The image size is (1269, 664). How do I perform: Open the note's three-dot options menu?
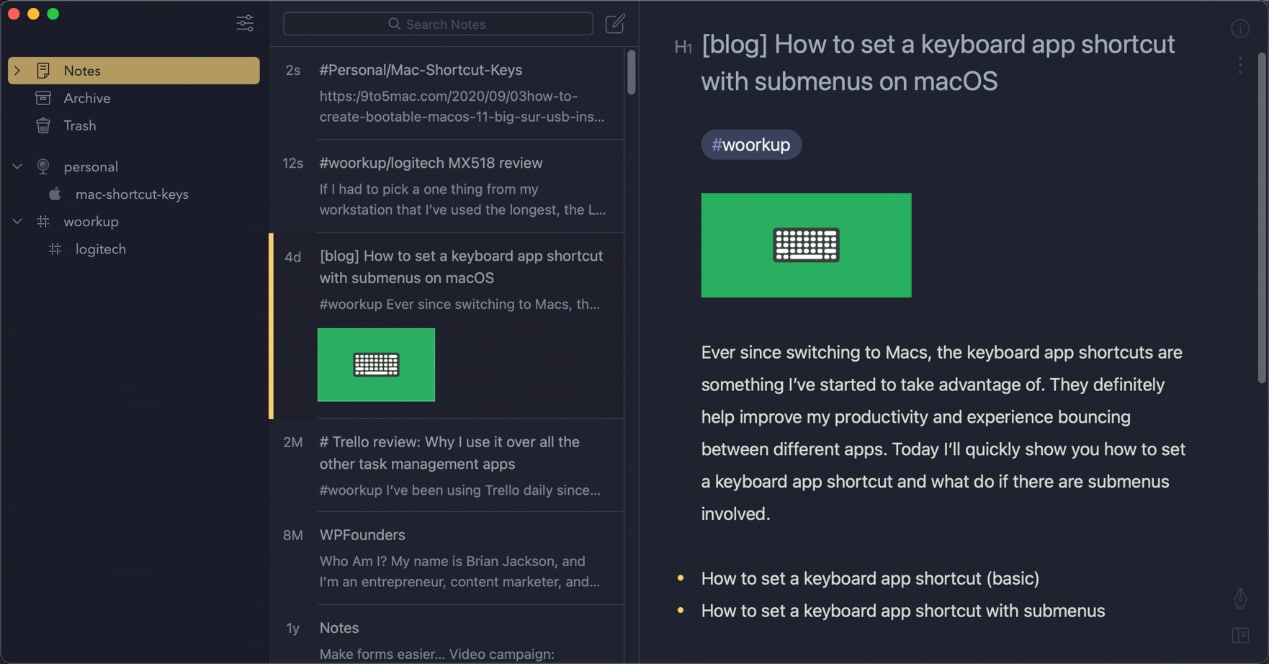point(1240,64)
